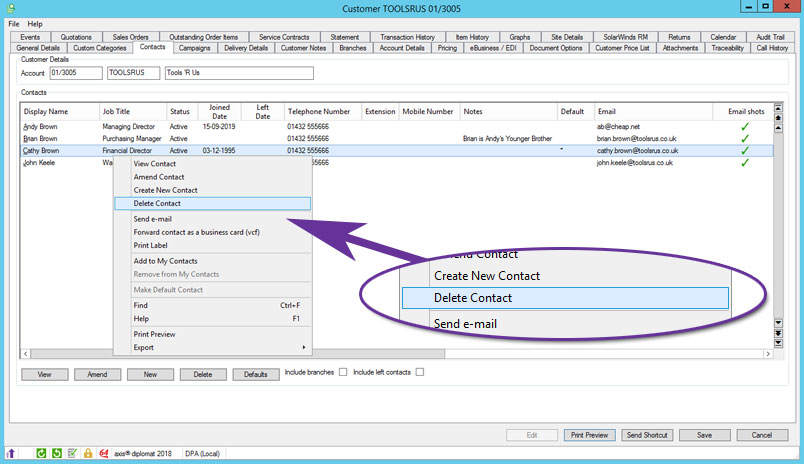Click the View button below contacts list
Image resolution: width=804 pixels, height=464 pixels.
pos(45,375)
